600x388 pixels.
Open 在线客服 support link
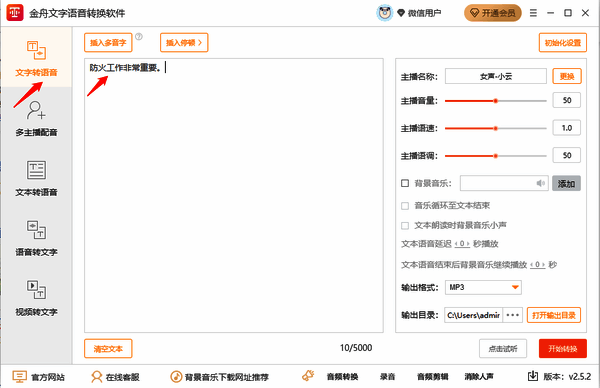pos(115,377)
